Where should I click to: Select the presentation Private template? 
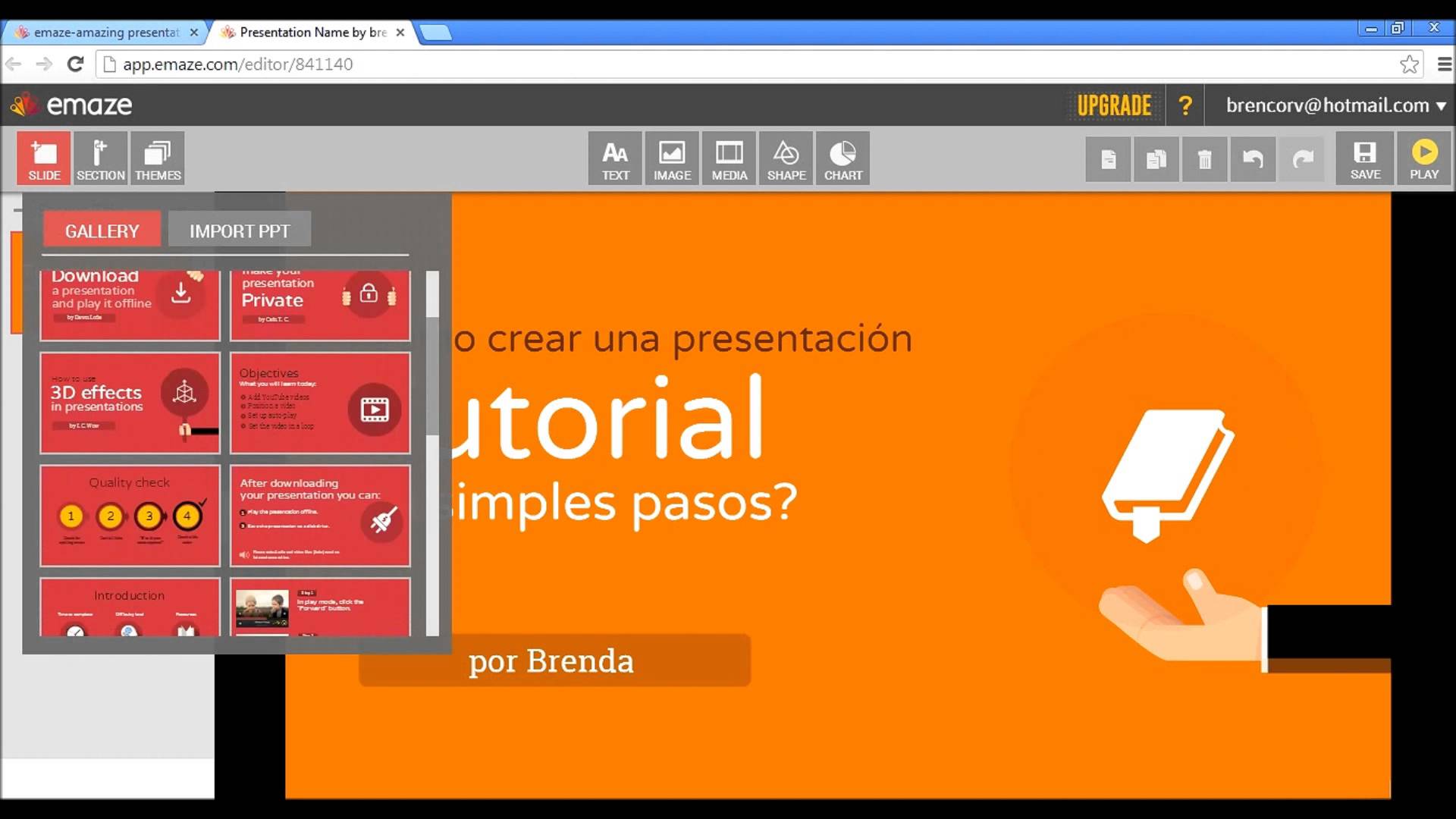pyautogui.click(x=320, y=306)
